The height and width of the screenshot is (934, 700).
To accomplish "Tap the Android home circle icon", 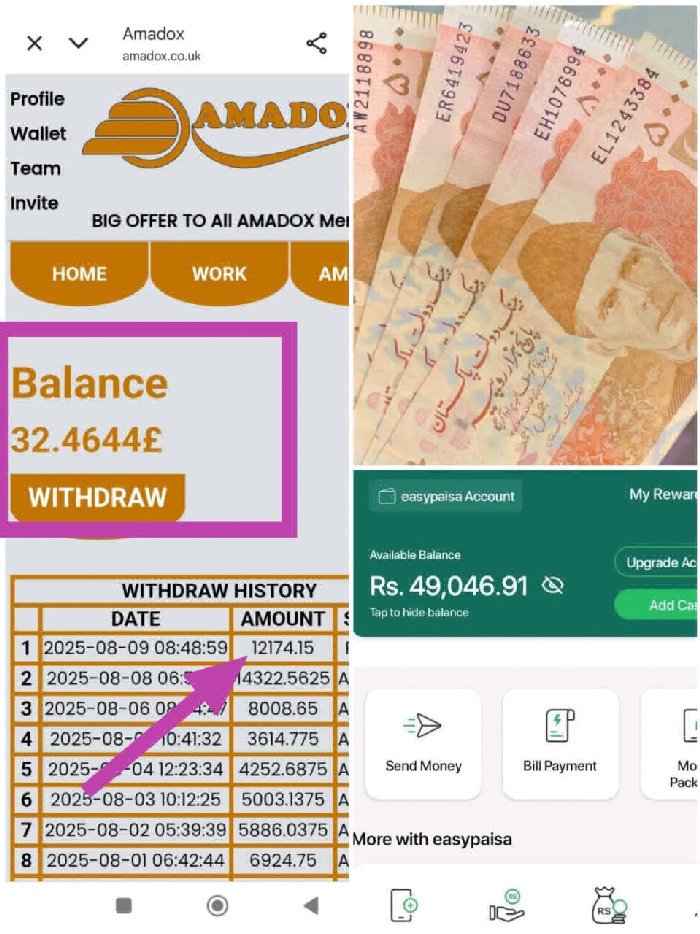I will 217,906.
